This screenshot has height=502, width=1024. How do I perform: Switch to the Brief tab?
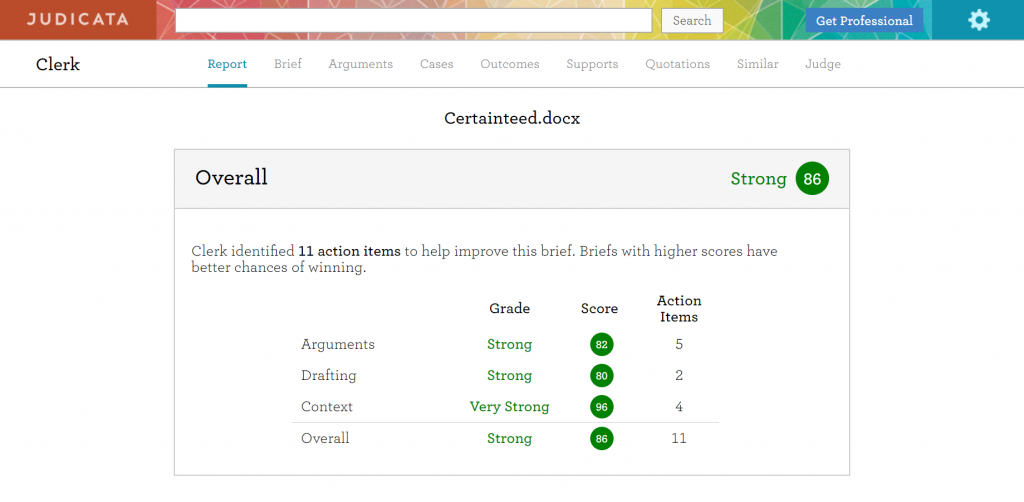(288, 64)
